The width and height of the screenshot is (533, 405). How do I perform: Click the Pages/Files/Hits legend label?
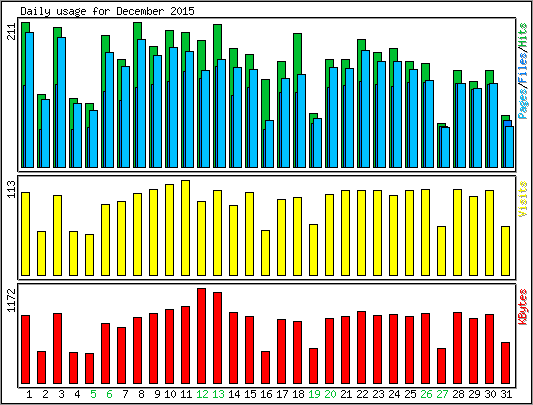click(523, 71)
